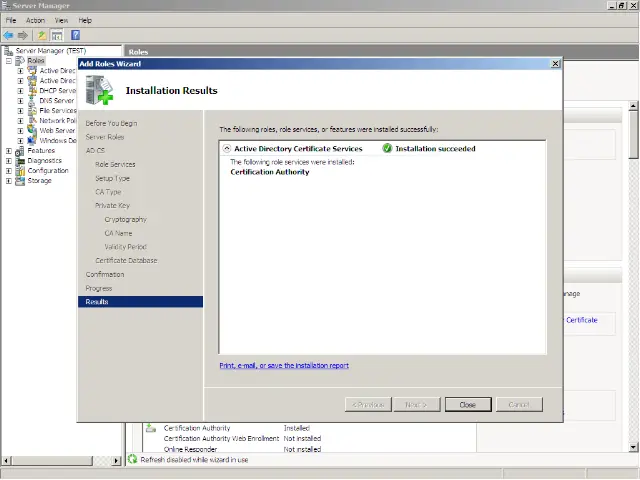This screenshot has width=640, height=480.
Task: Click the Back arrow toolbar icon
Action: tap(8, 36)
